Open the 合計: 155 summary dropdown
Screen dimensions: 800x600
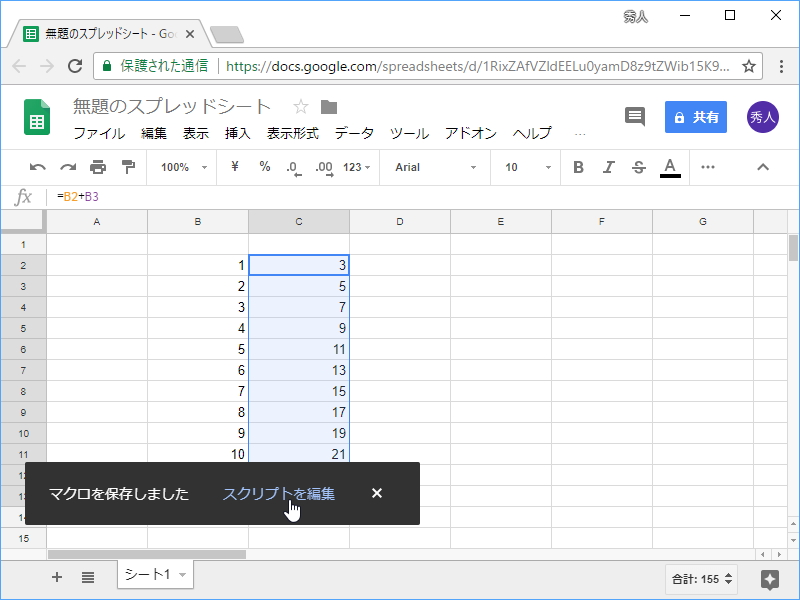(x=702, y=579)
